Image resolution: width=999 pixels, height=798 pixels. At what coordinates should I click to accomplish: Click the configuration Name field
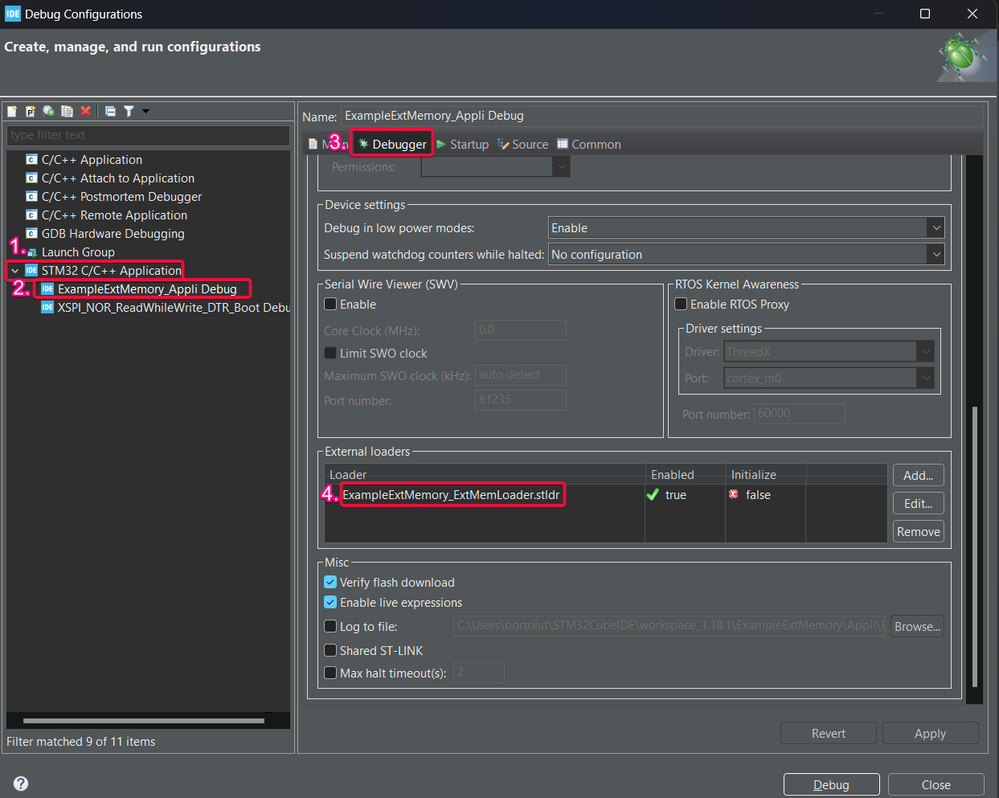click(663, 116)
